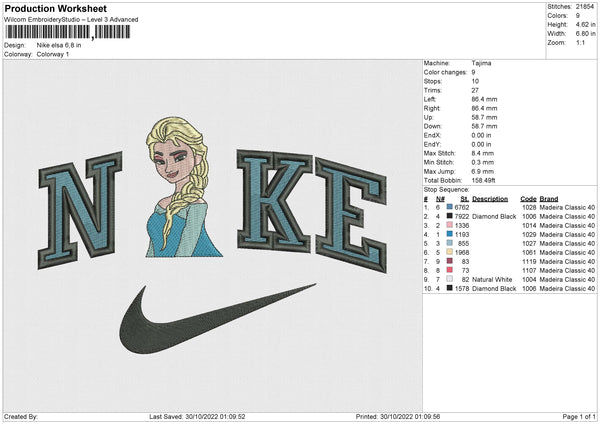The width and height of the screenshot is (600, 424).
Task: Click the Trims value '27'
Action: pos(475,90)
